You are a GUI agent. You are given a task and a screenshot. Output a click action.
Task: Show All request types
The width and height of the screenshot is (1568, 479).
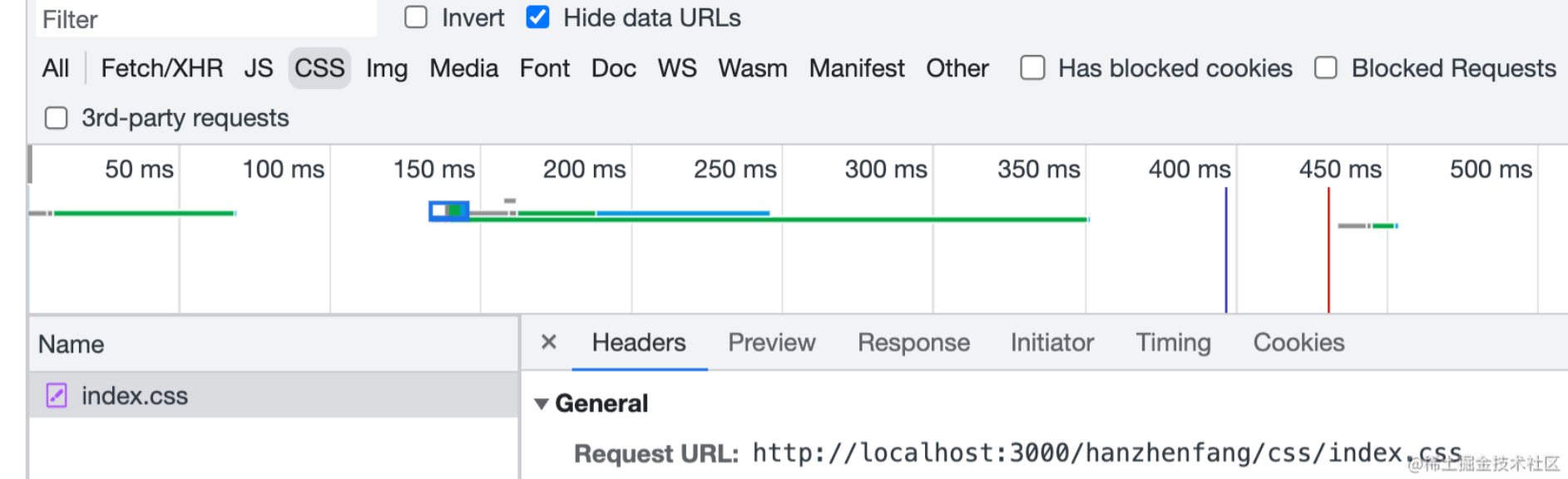point(56,68)
